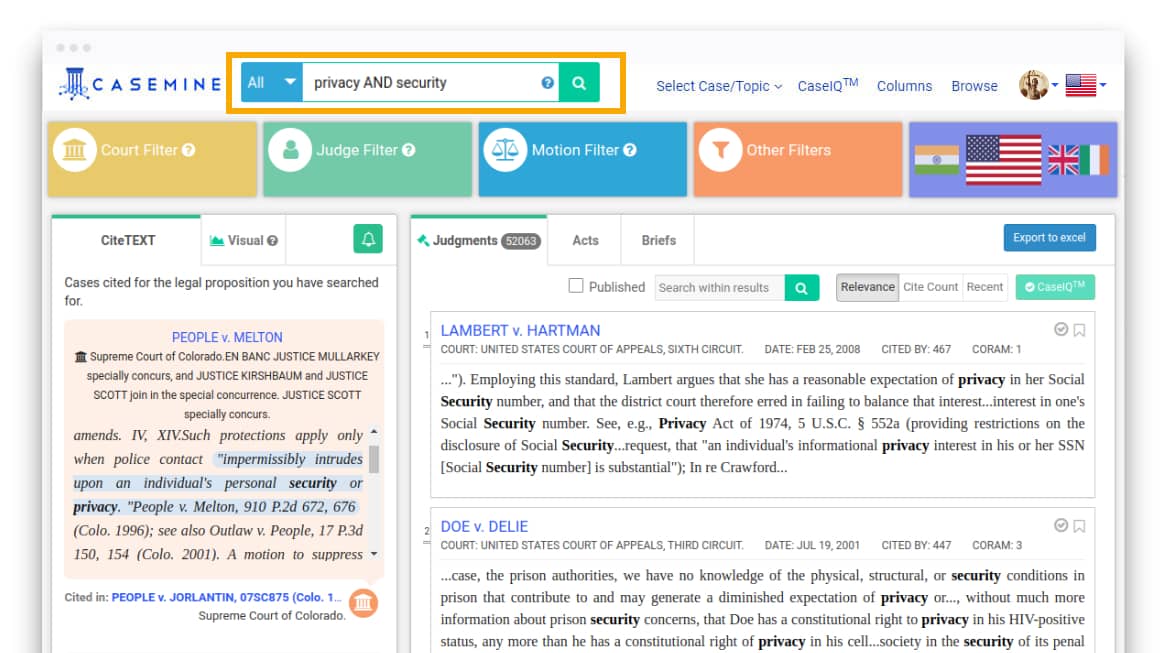The image size is (1162, 653).
Task: Click the magnifier search button beside query
Action: [x=579, y=83]
